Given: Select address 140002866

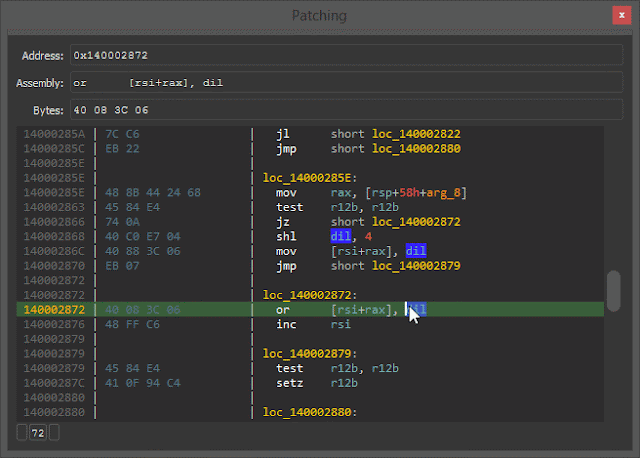Looking at the screenshot, I should tap(54, 222).
